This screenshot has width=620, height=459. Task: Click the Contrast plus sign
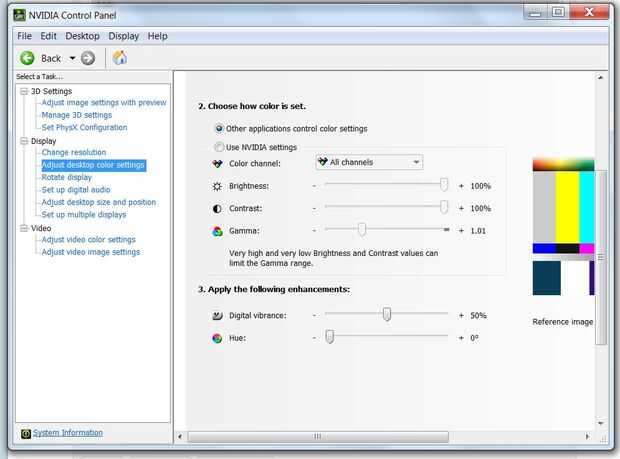coord(461,208)
